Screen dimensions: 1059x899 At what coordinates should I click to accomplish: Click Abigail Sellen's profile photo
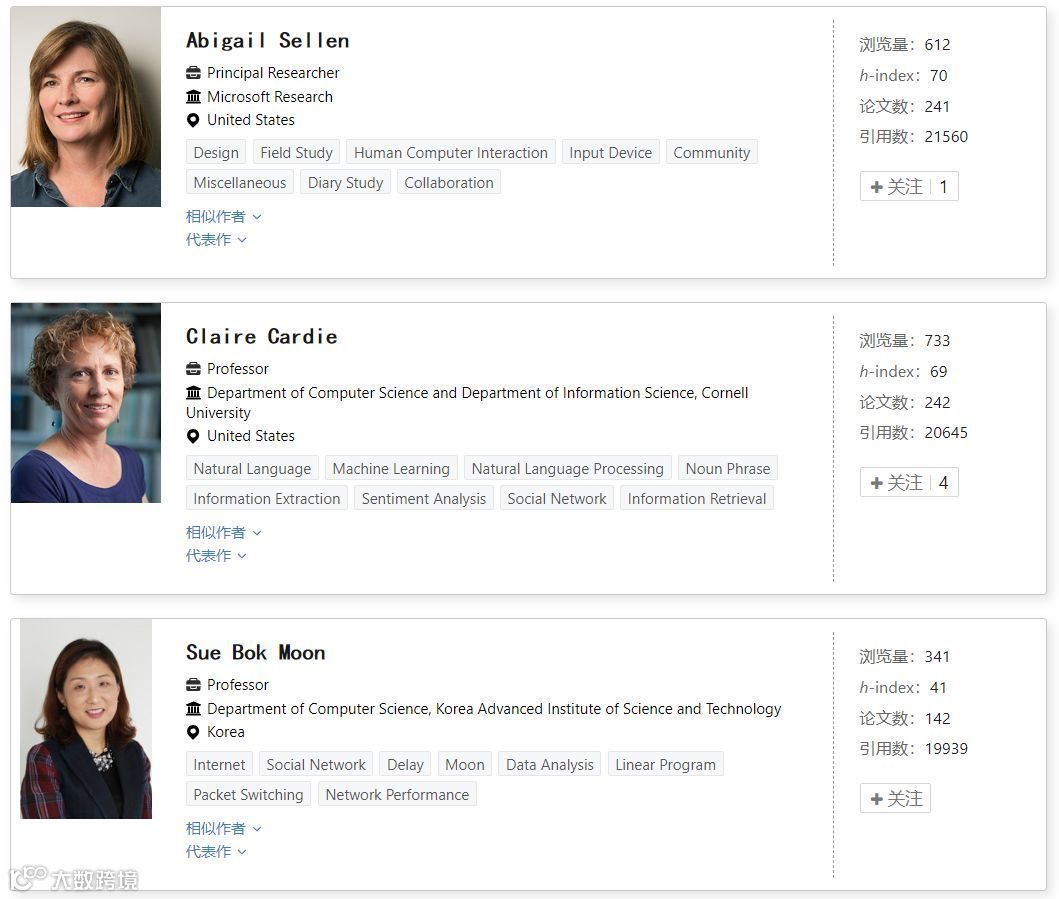click(x=86, y=107)
